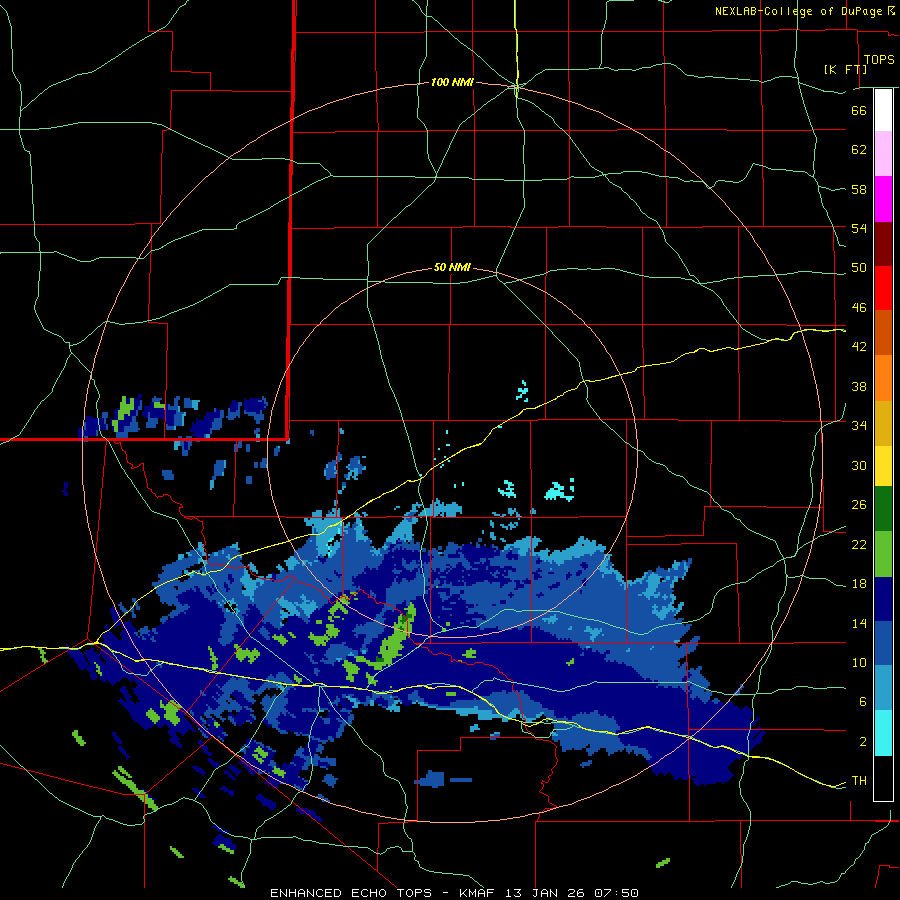The height and width of the screenshot is (900, 900).
Task: Click the legend value 58
Action: (859, 189)
